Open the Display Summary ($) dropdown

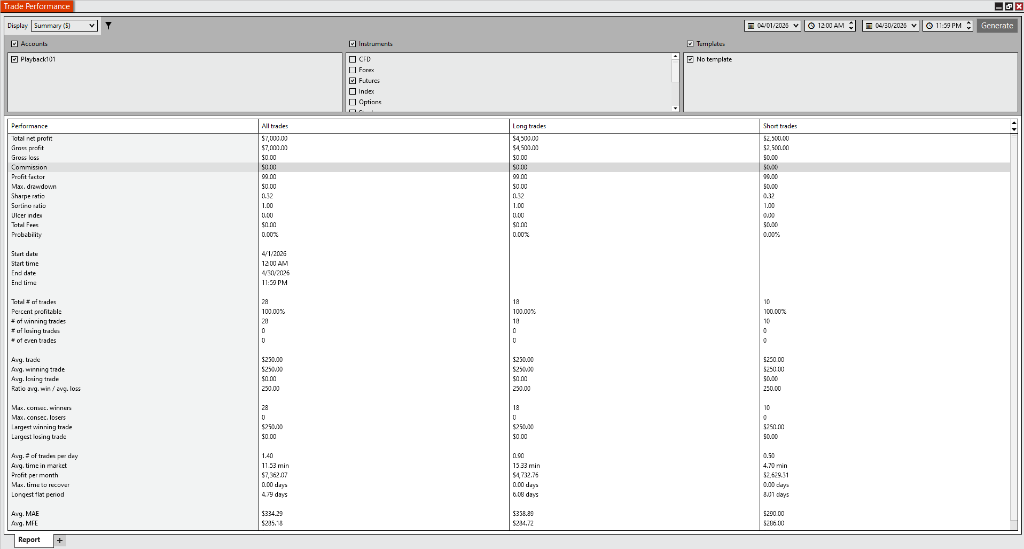tap(64, 25)
